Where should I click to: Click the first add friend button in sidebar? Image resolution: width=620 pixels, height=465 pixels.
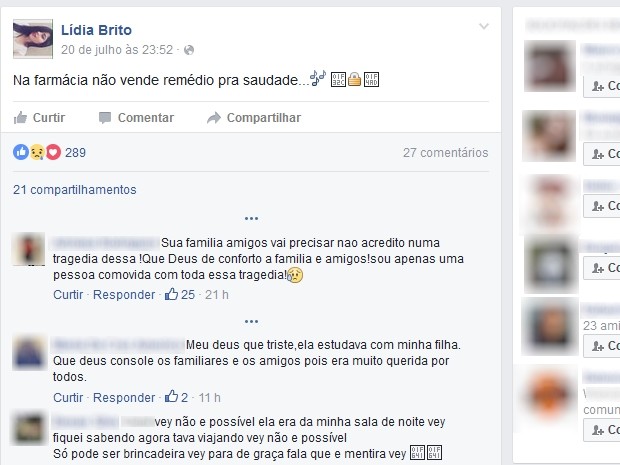(601, 86)
